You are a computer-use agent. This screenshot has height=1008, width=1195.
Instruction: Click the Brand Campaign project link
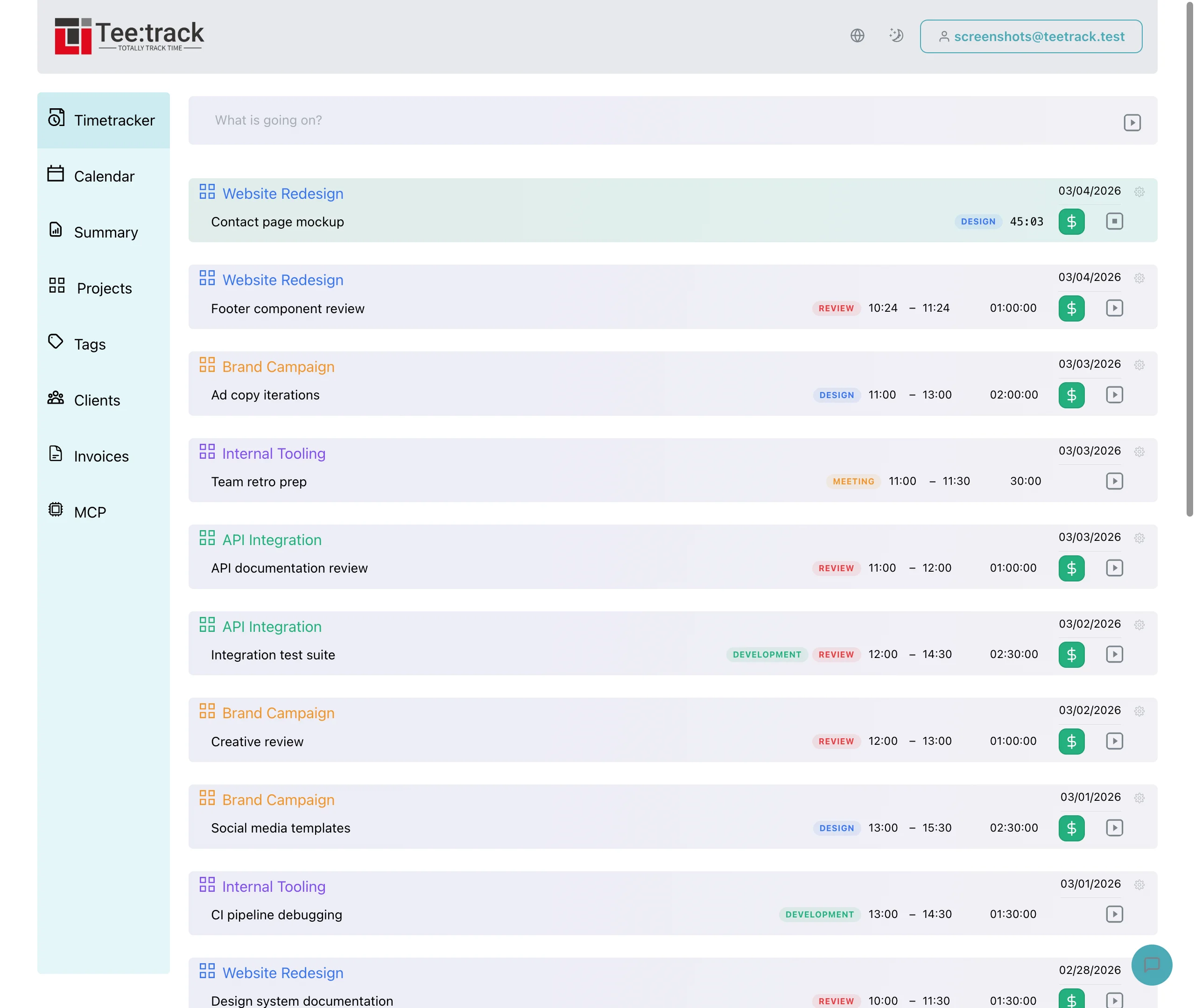tap(278, 366)
